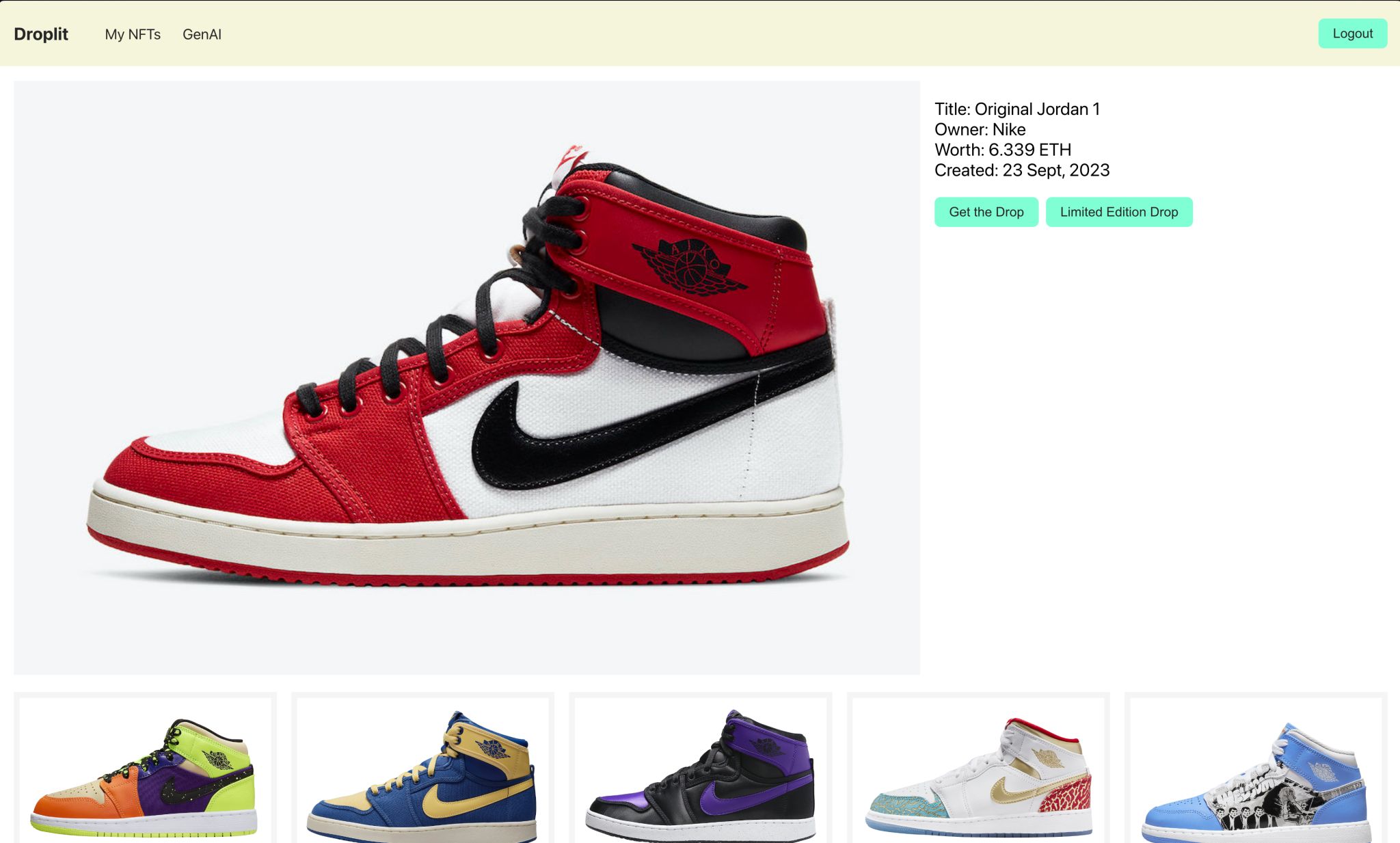
Task: Click the Created 23 Sept, 2023 text
Action: pos(1021,170)
